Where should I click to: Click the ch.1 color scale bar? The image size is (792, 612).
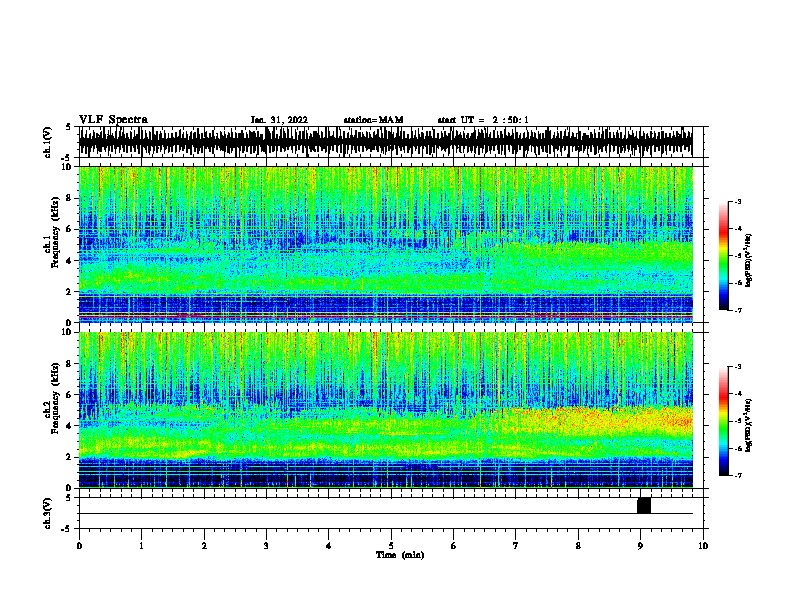point(724,256)
